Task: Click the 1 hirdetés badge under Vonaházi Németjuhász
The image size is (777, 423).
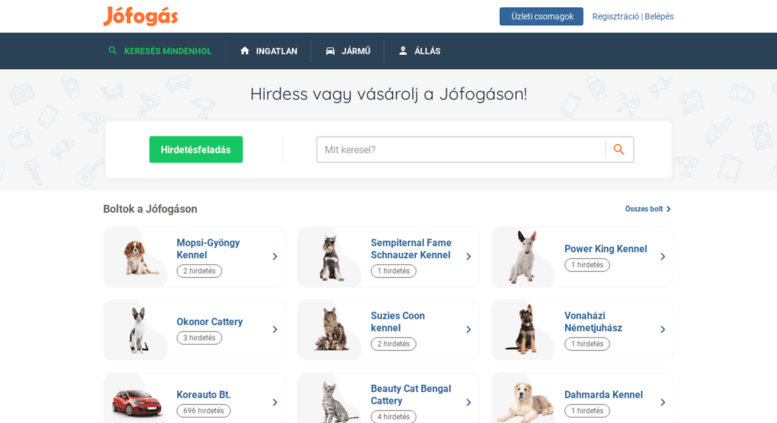Action: [587, 344]
